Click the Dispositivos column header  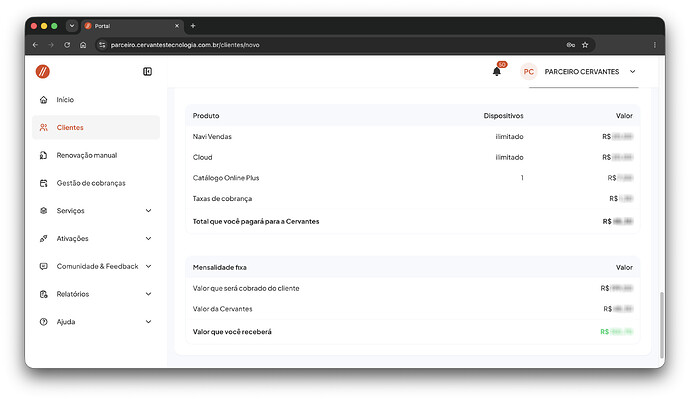point(503,116)
